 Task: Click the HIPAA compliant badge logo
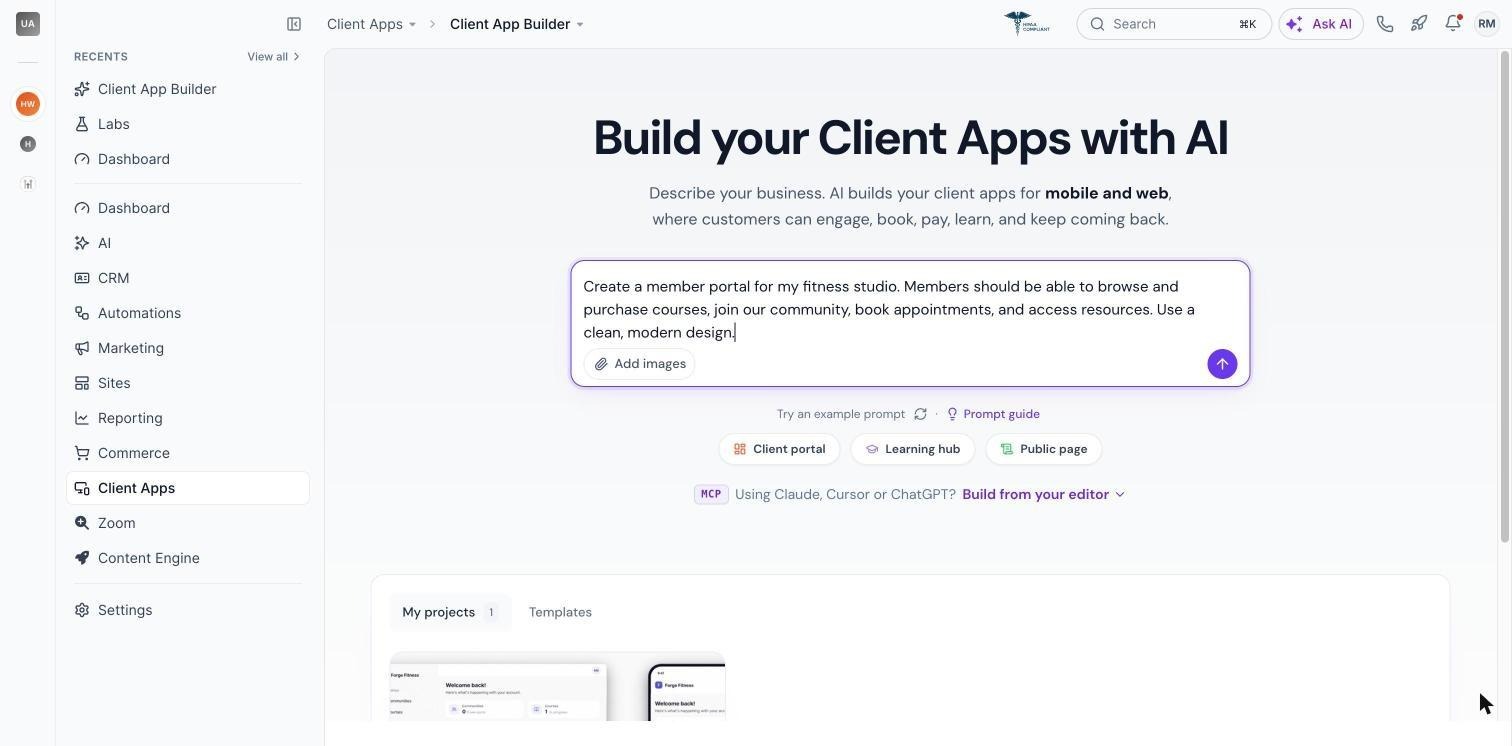pyautogui.click(x=1027, y=24)
